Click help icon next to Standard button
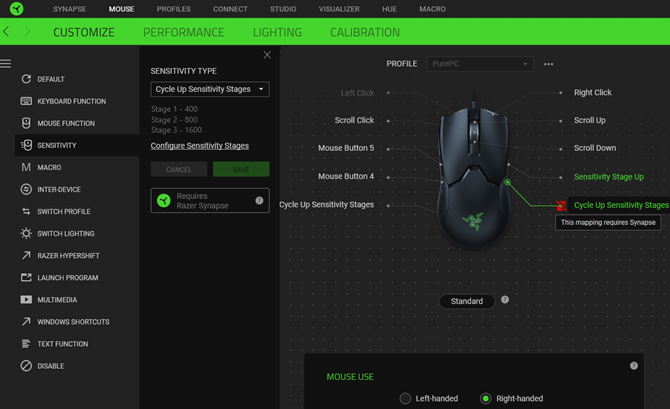The width and height of the screenshot is (670, 409). click(x=505, y=300)
